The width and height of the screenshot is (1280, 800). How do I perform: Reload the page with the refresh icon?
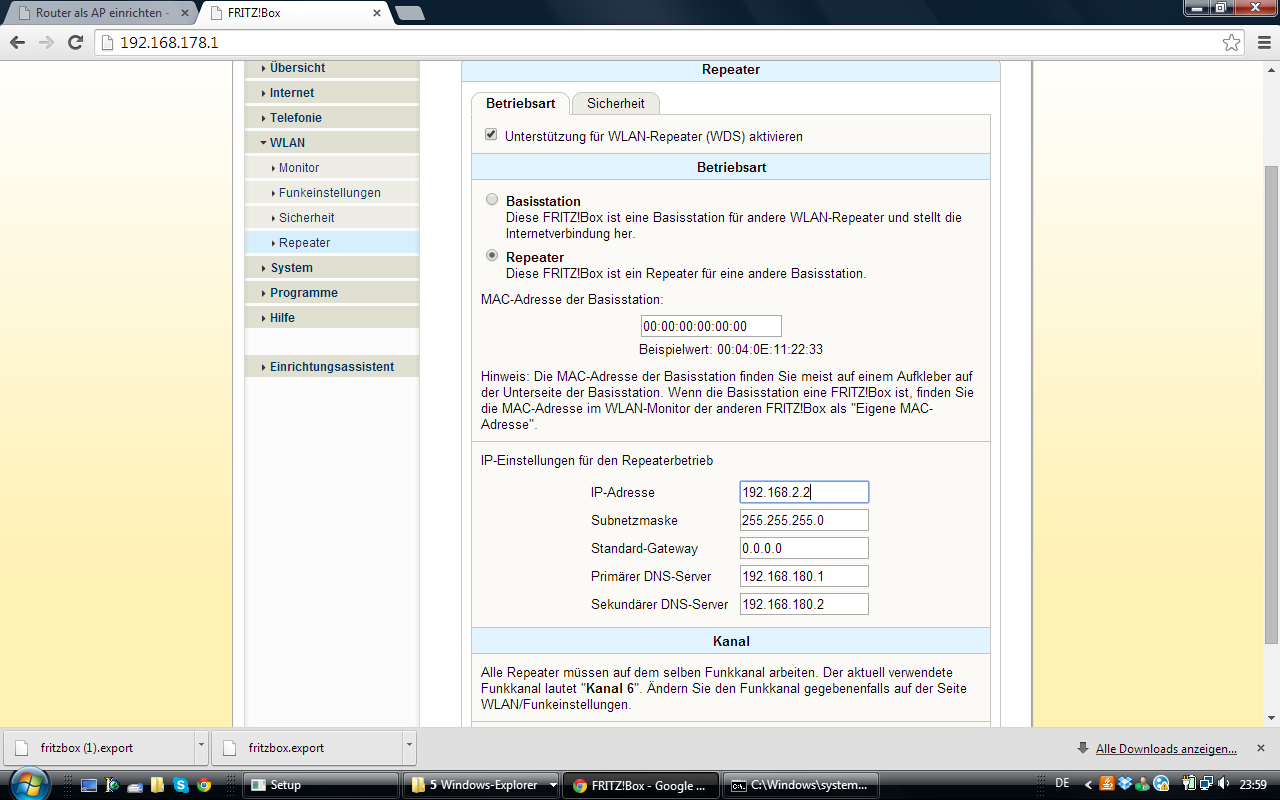tap(75, 43)
